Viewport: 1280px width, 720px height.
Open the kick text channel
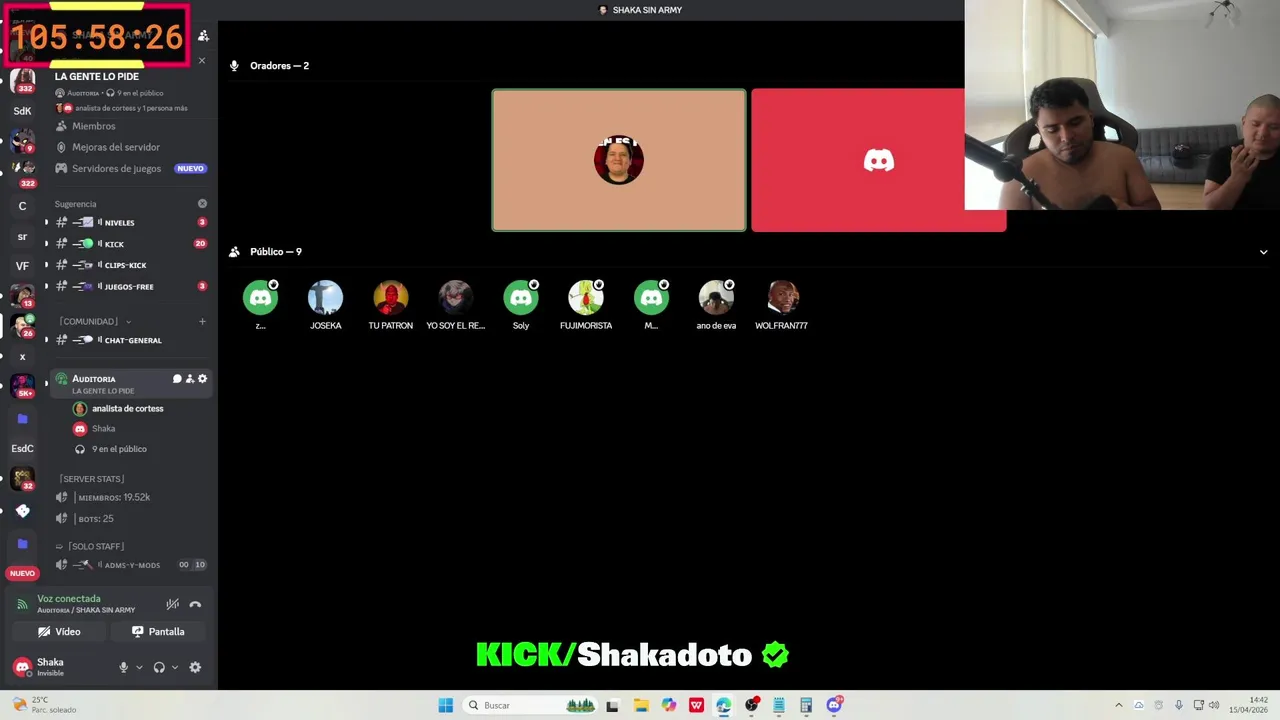(x=132, y=244)
